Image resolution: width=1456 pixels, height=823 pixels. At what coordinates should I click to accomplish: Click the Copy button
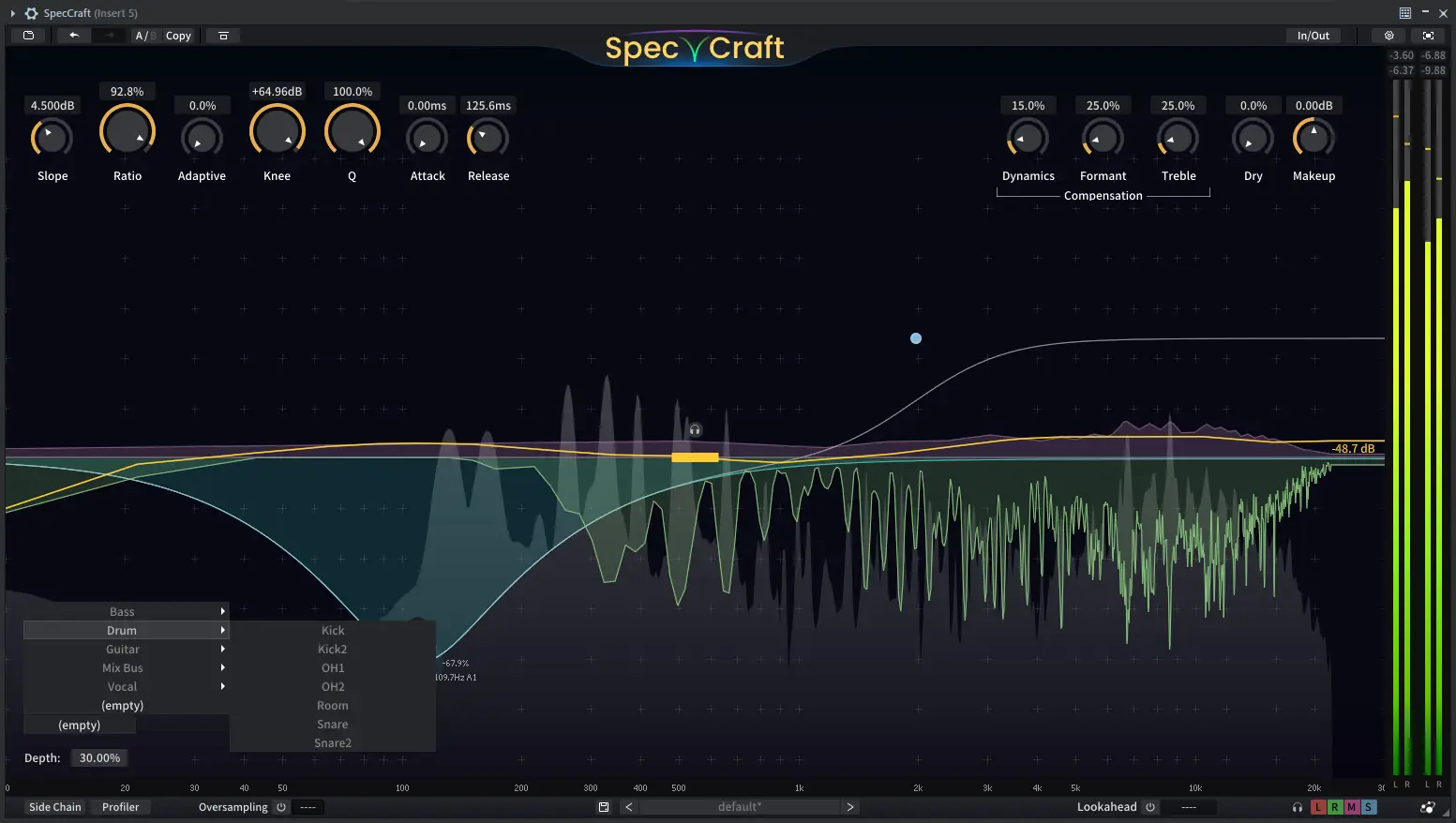[178, 36]
